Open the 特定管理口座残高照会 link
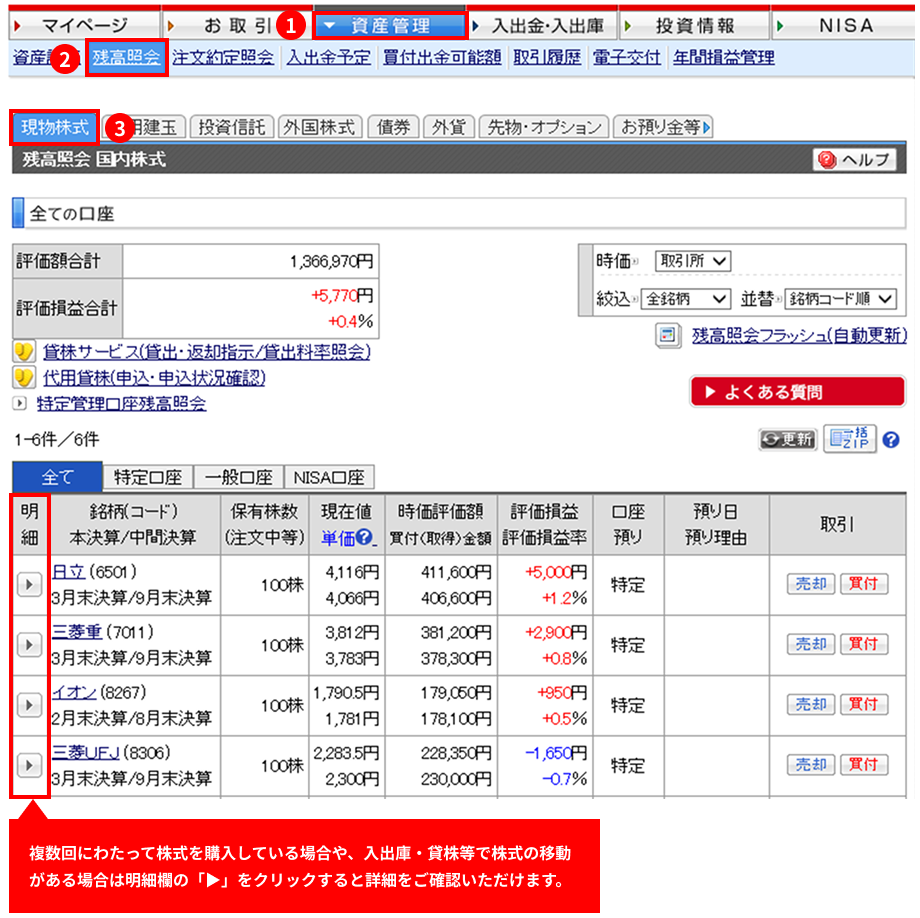The height and width of the screenshot is (918, 920). coord(121,404)
